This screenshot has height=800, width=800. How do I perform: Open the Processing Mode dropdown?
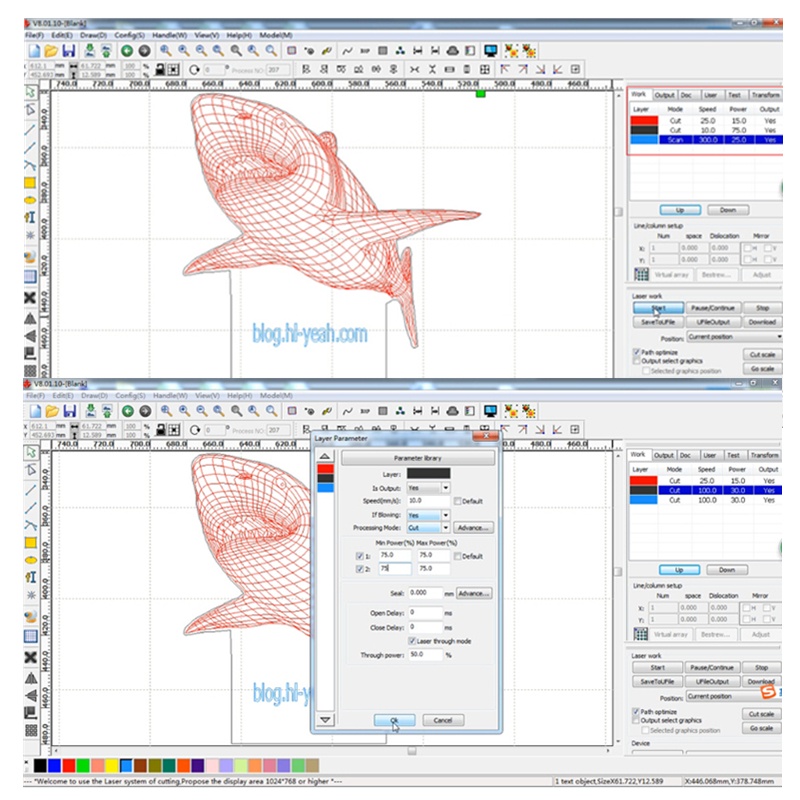coord(445,527)
